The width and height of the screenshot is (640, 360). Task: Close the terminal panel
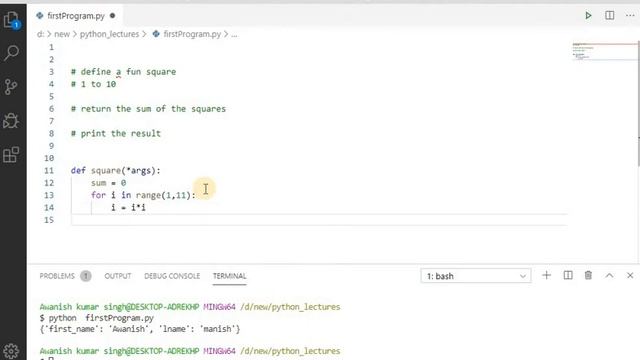click(x=630, y=276)
